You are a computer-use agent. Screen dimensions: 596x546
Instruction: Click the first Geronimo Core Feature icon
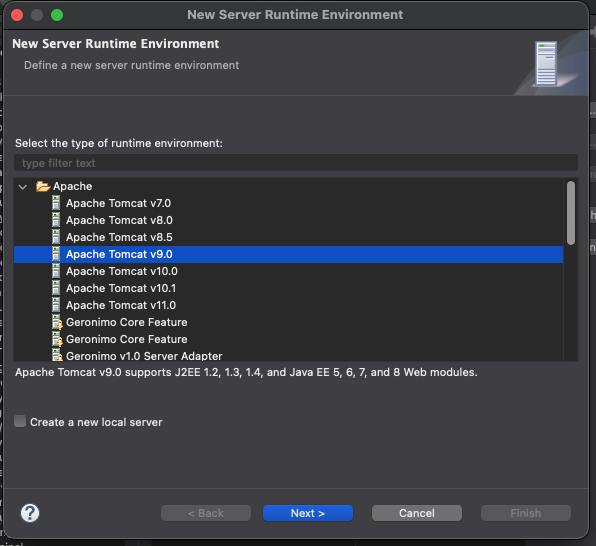pos(57,322)
